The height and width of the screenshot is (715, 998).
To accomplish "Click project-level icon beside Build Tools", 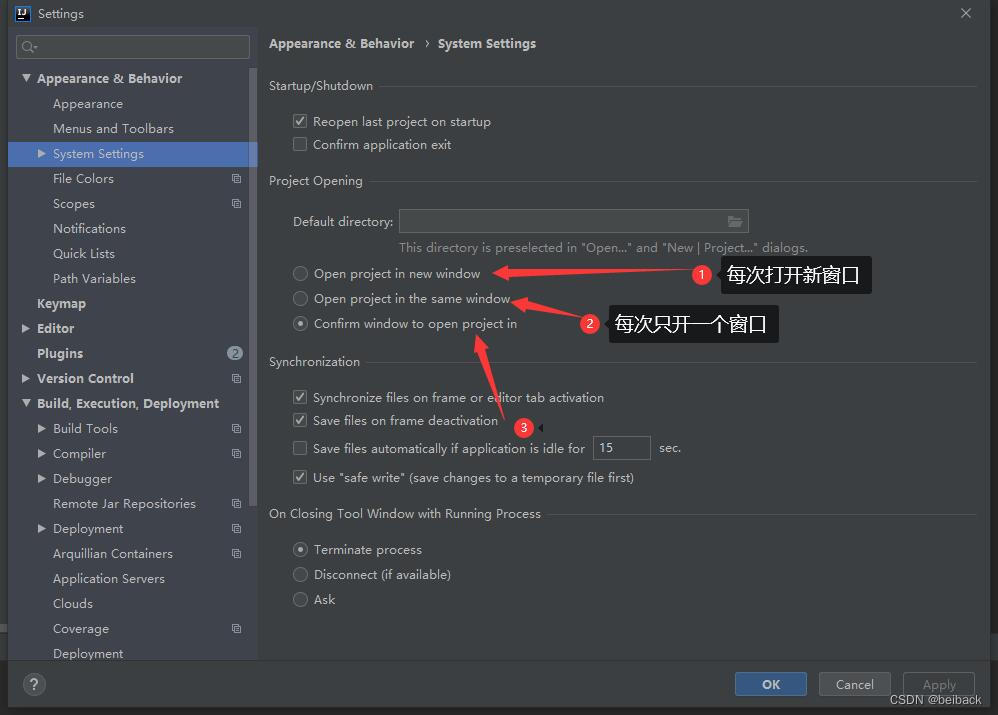I will coord(236,428).
